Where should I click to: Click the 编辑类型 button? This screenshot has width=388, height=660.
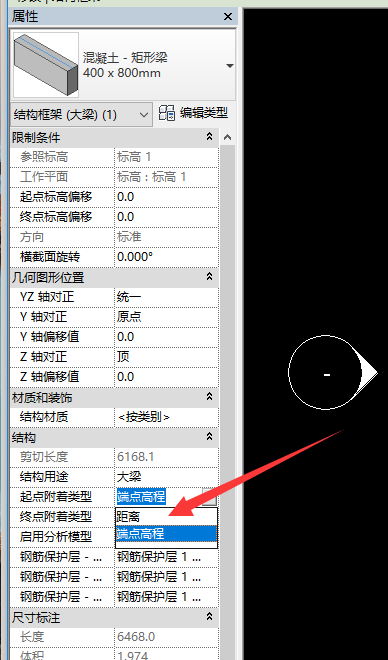coord(194,113)
